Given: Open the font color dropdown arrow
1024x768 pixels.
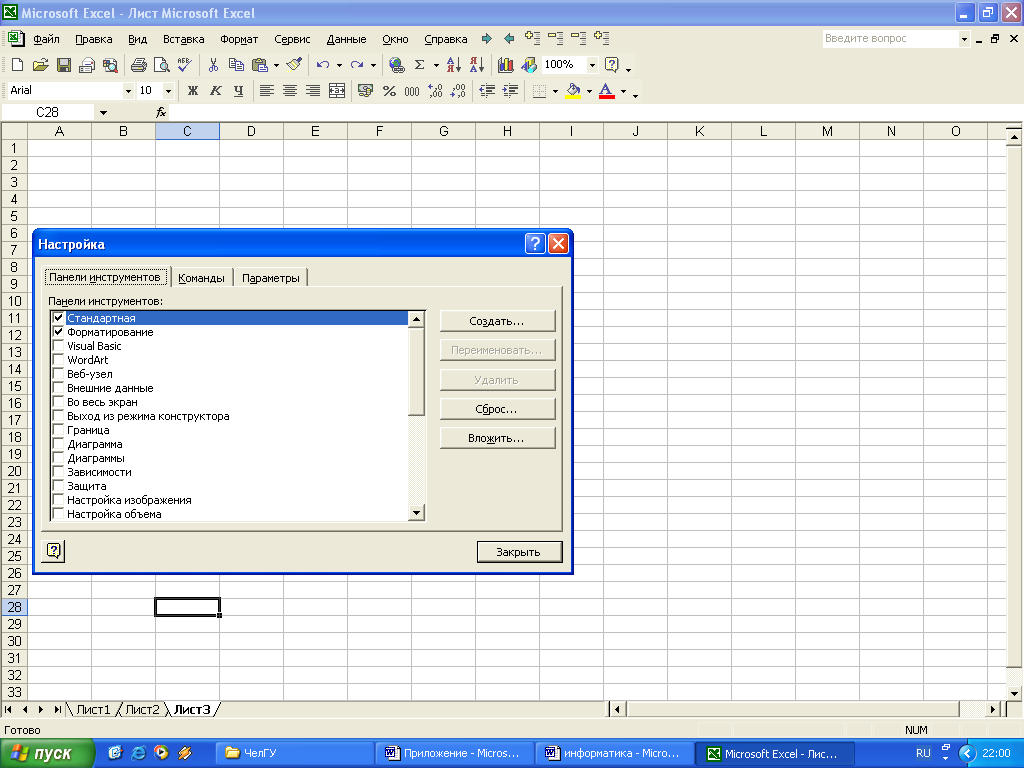Looking at the screenshot, I should pyautogui.click(x=624, y=91).
